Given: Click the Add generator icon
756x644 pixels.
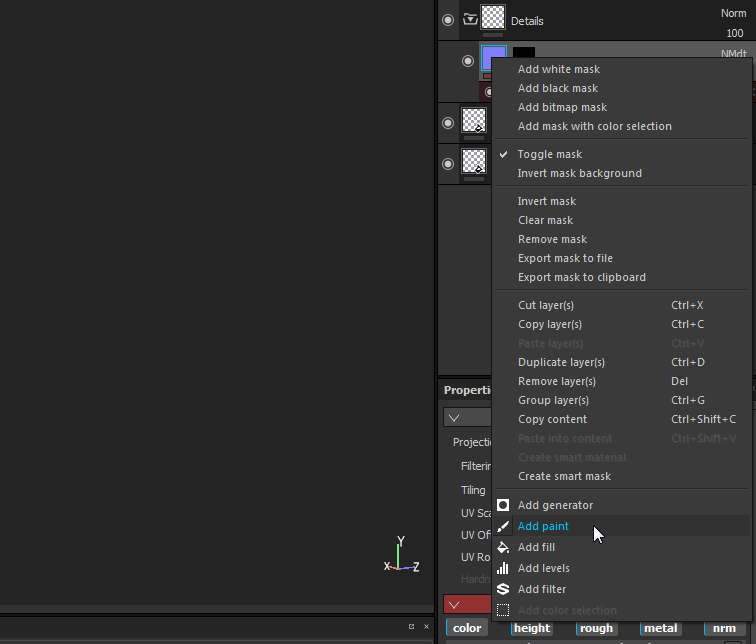Looking at the screenshot, I should pyautogui.click(x=503, y=505).
